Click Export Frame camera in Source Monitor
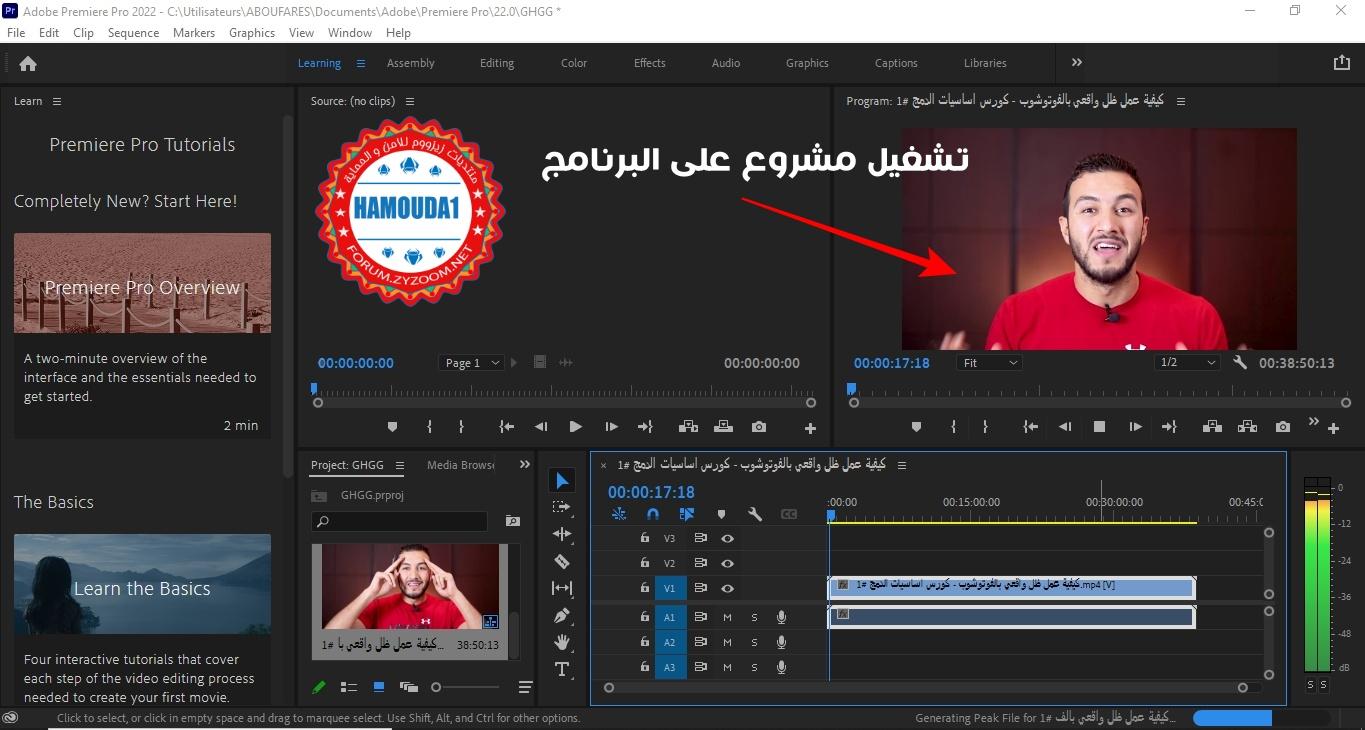This screenshot has width=1365, height=730. (759, 427)
